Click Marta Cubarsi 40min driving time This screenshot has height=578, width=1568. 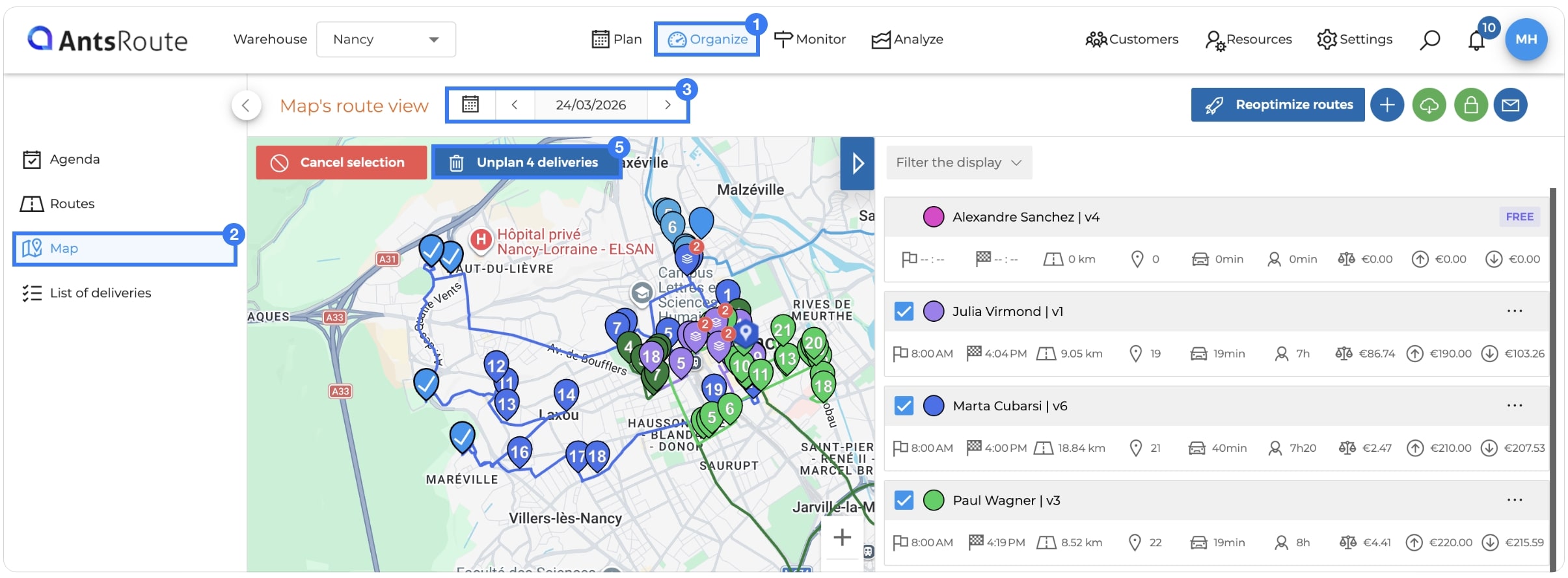click(1229, 448)
